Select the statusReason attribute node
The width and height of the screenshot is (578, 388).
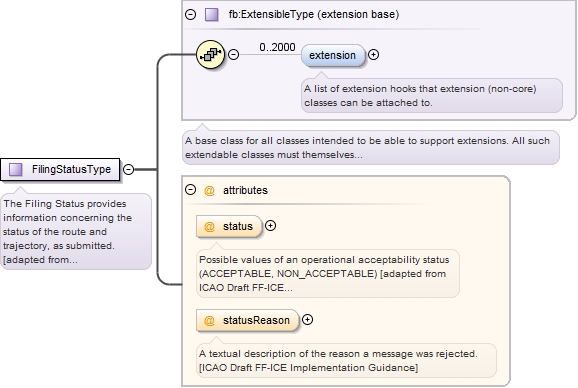pyautogui.click(x=247, y=320)
